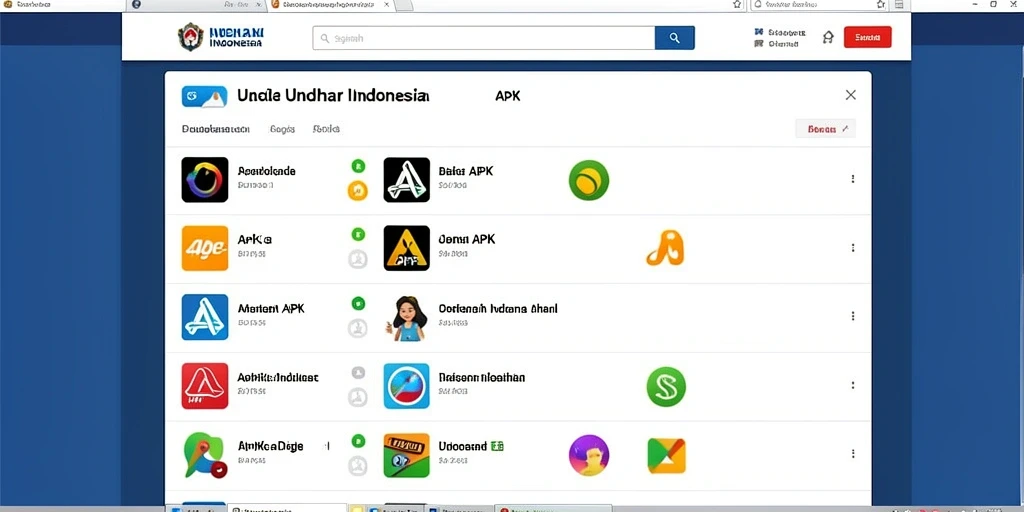
Task: Open more options for girl avatar row
Action: coord(852,316)
